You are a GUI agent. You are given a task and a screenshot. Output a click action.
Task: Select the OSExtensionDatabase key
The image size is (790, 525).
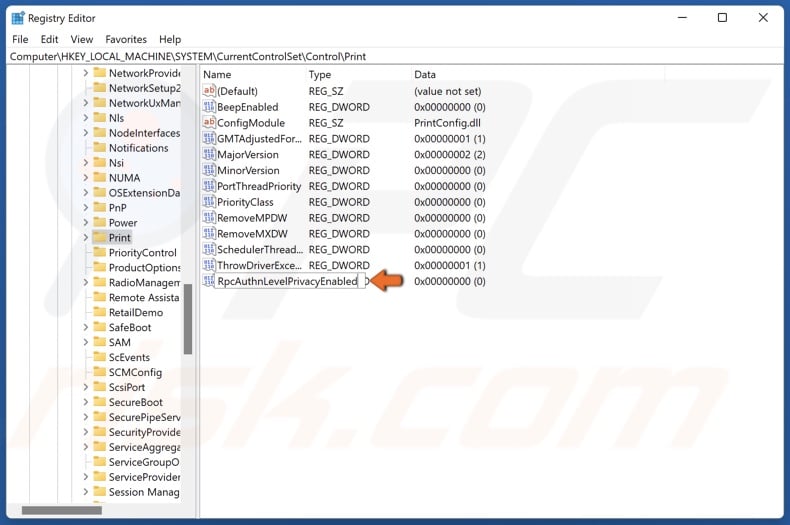pos(144,192)
